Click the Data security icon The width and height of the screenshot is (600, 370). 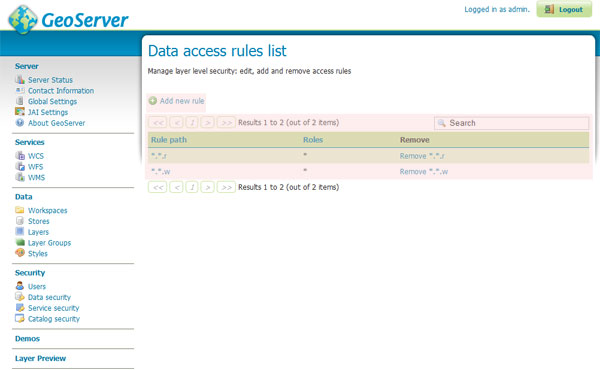tap(20, 297)
